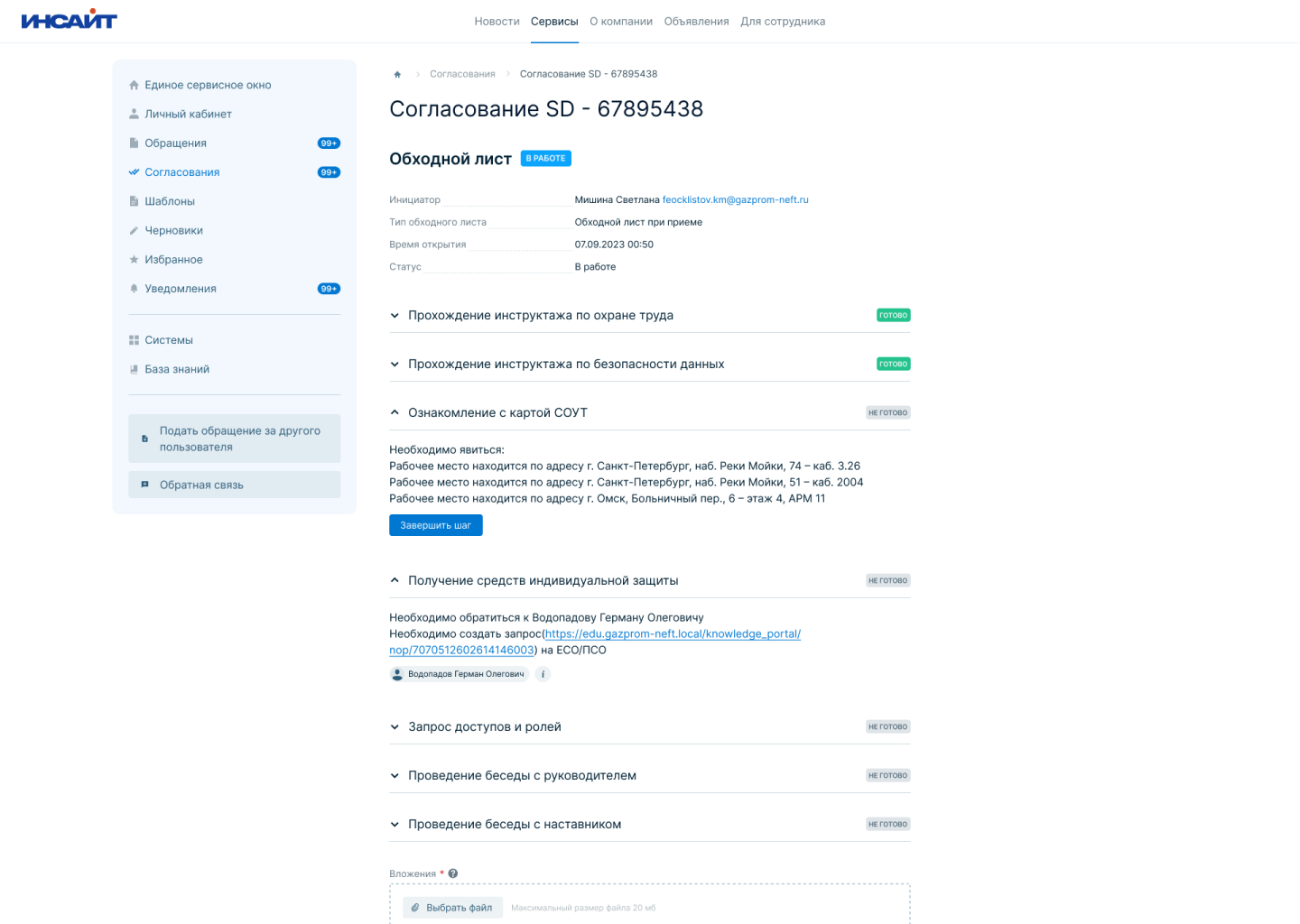Open Системы grid icon in sidebar

[169, 340]
